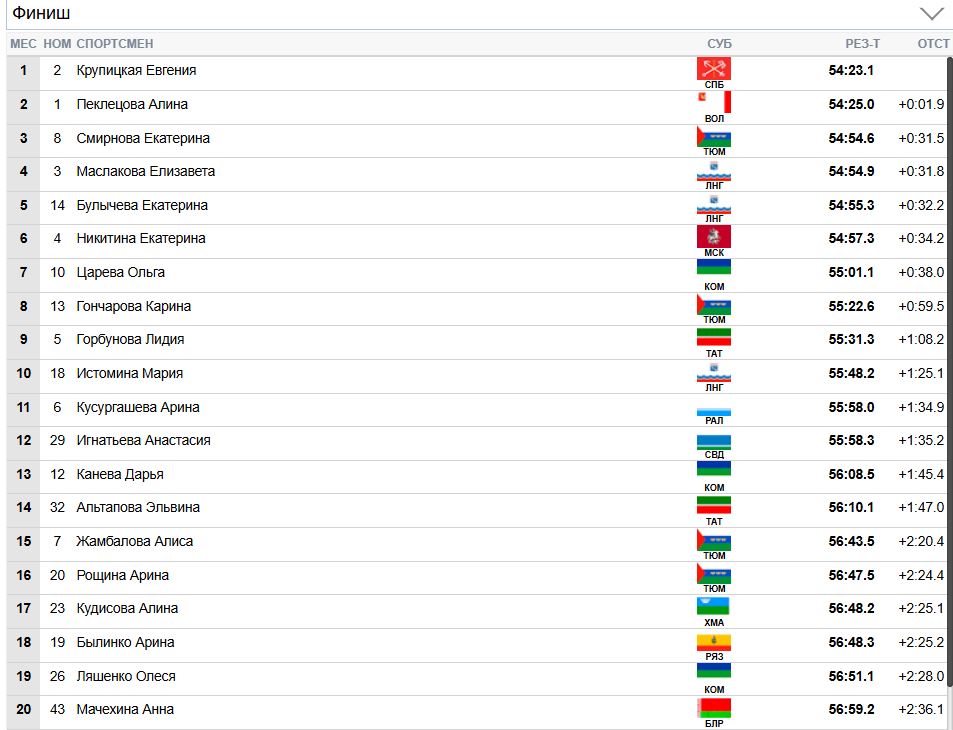Open athlete Царева Ольга's entry

[121, 272]
